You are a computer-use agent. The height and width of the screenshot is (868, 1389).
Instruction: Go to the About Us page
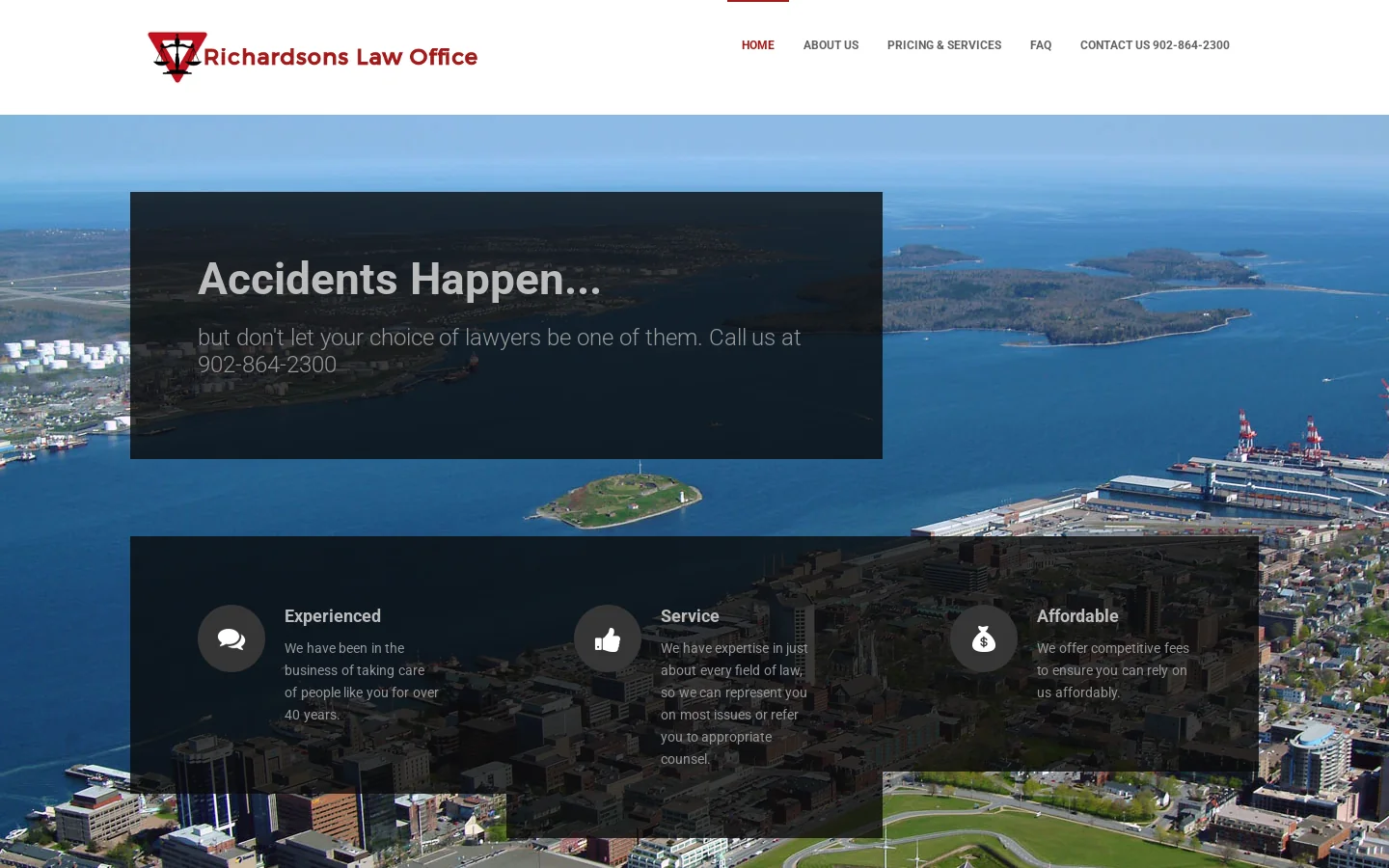tap(831, 45)
